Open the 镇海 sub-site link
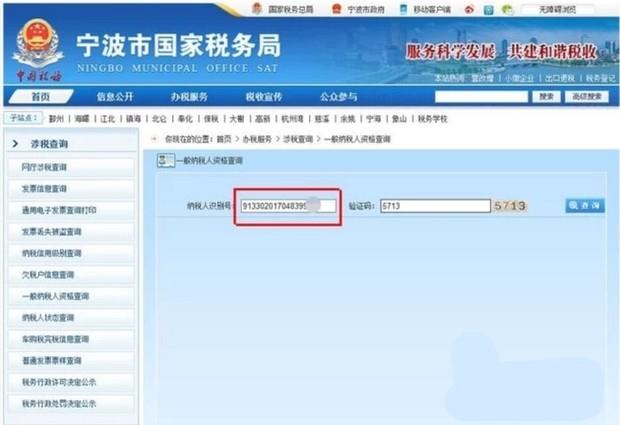The height and width of the screenshot is (425, 620). [133, 119]
